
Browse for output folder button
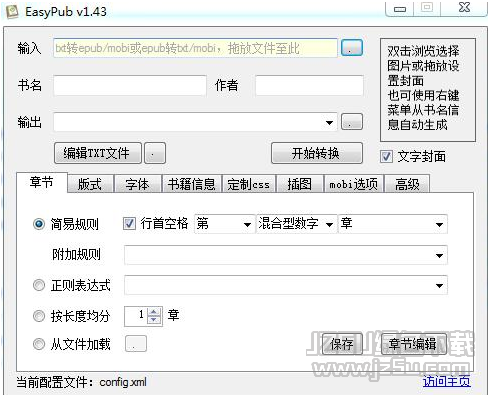click(352, 122)
